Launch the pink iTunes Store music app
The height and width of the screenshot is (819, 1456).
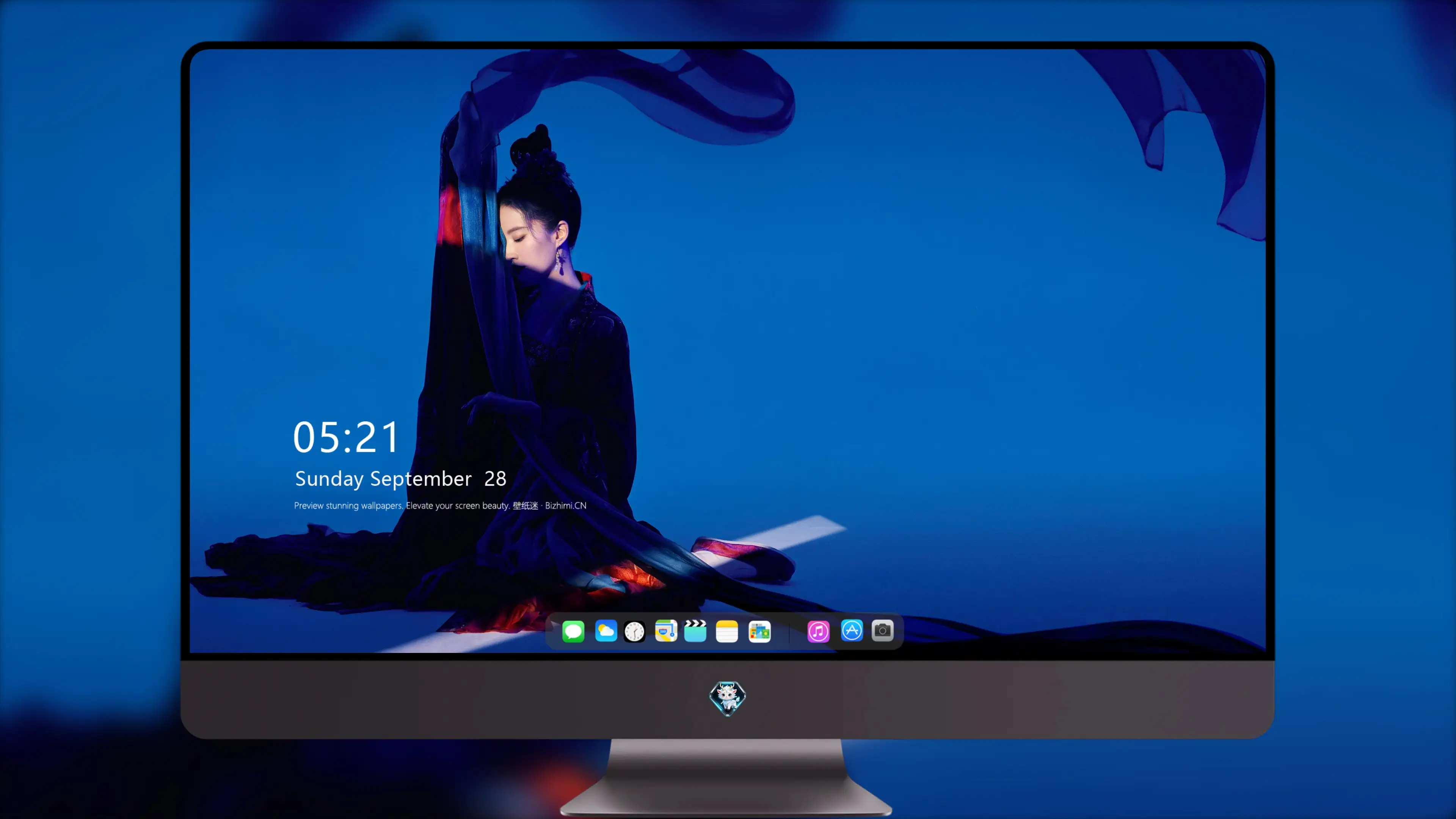(x=819, y=631)
